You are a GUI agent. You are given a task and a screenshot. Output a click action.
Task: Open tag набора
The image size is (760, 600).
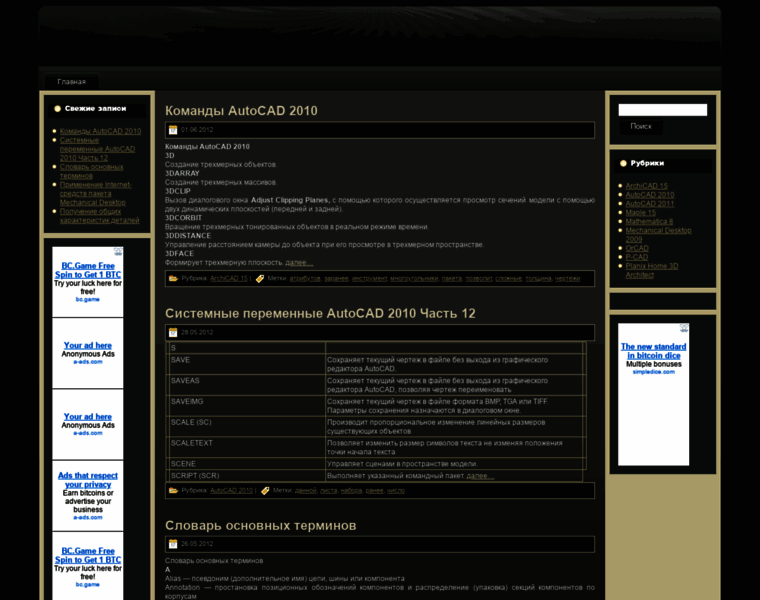351,490
